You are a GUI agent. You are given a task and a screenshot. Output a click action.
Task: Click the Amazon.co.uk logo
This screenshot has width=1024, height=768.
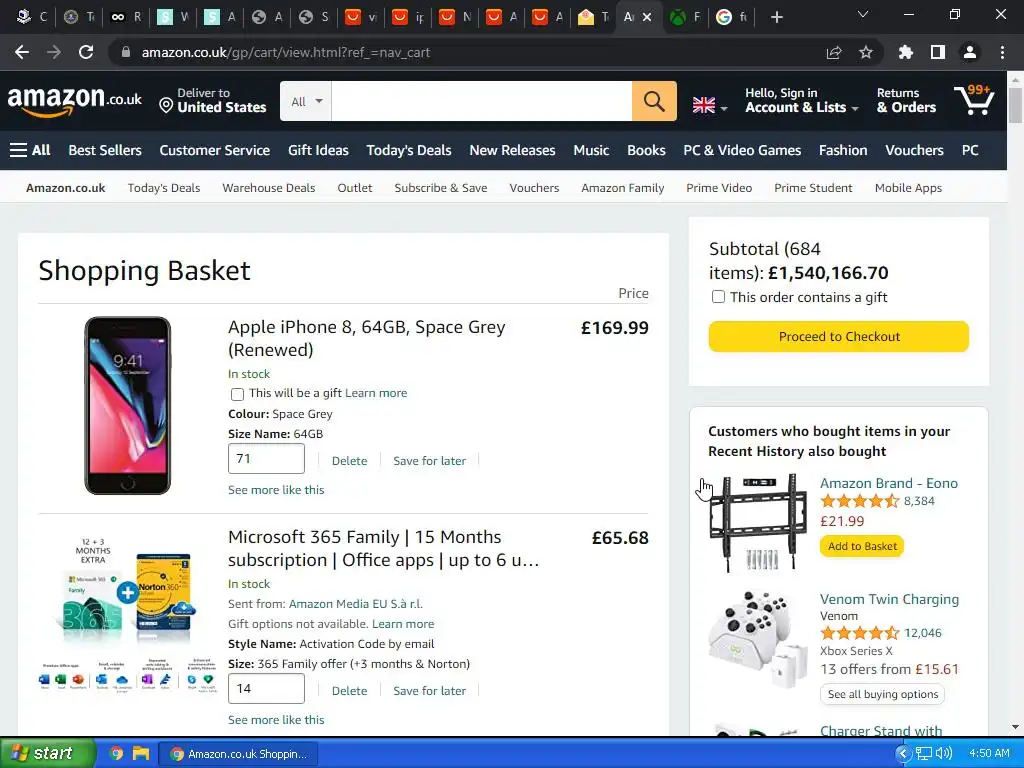click(x=74, y=101)
